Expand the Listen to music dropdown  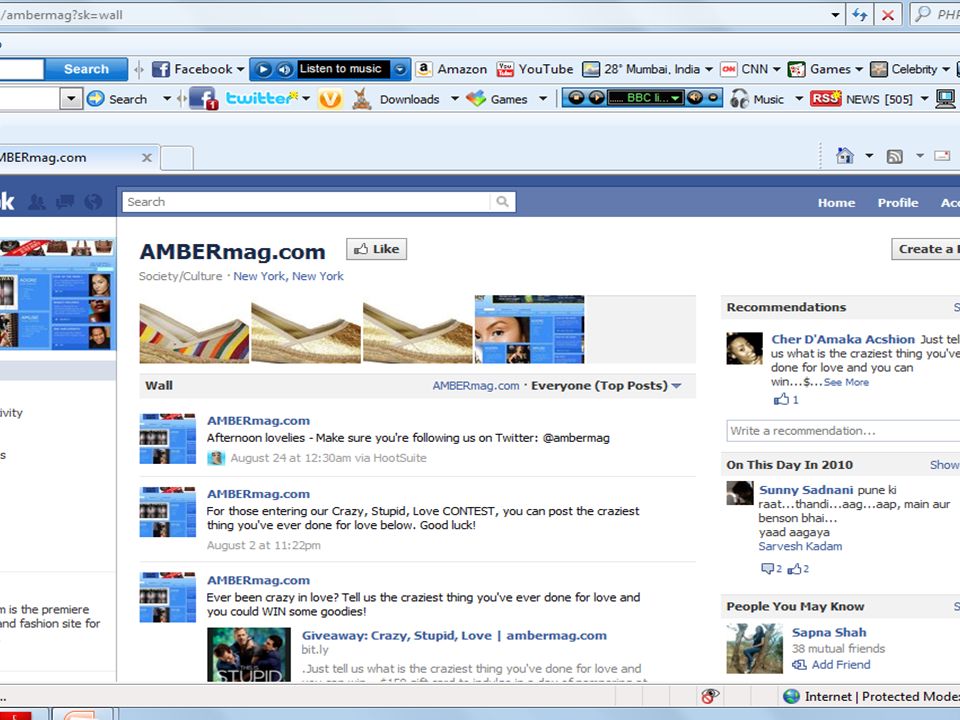point(400,69)
